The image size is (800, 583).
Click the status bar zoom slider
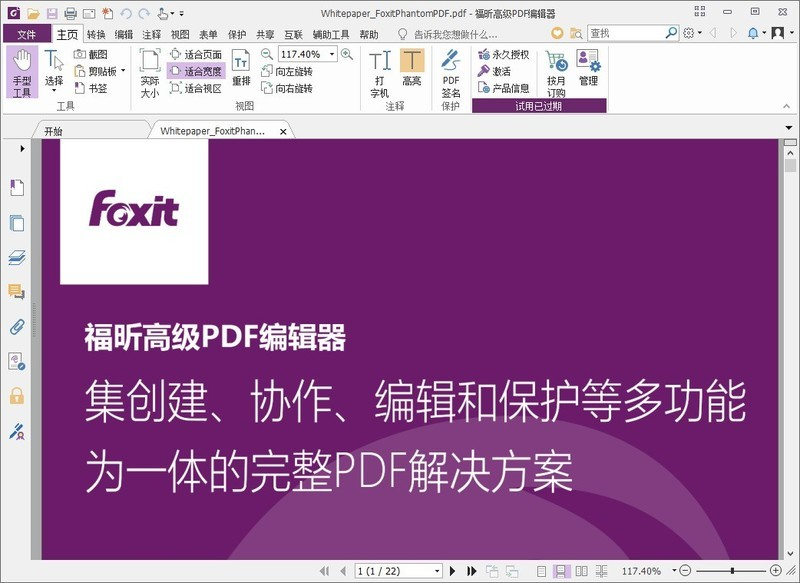731,571
